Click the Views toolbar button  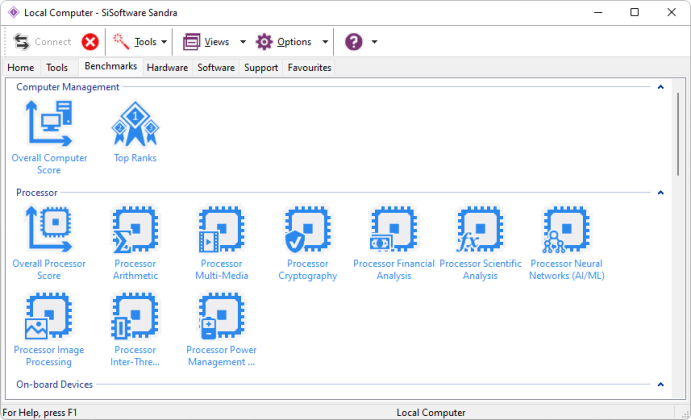[x=206, y=42]
